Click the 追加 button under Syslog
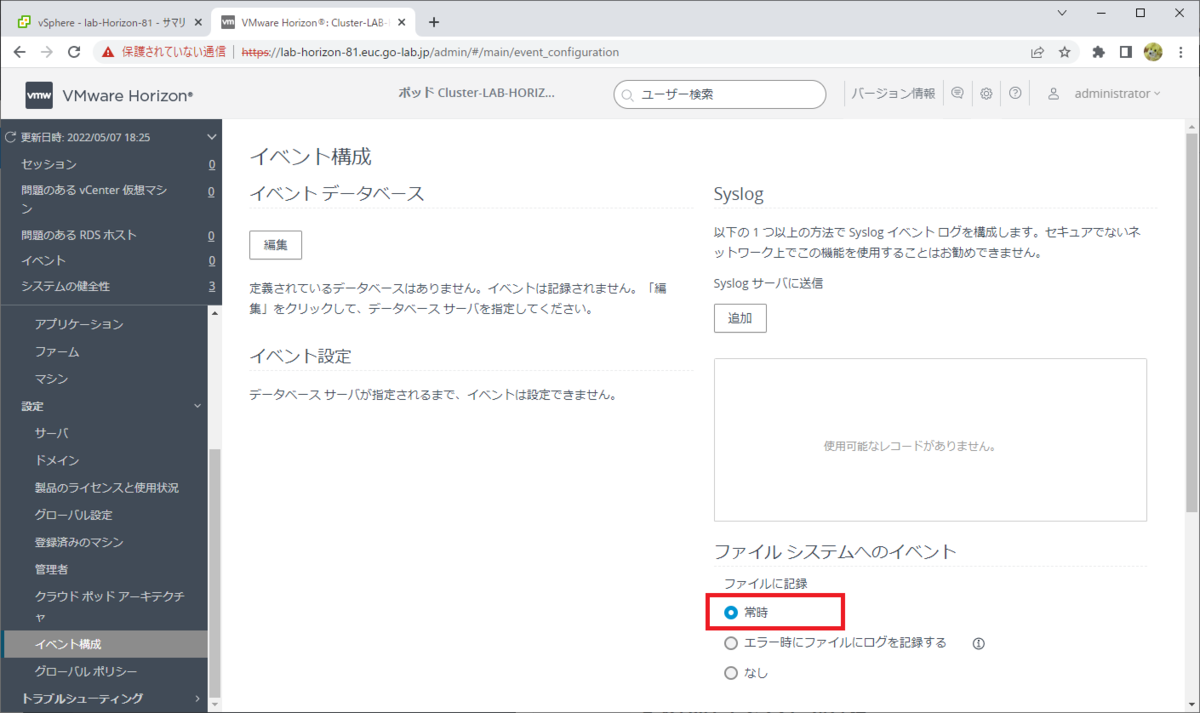Screen dimensions: 1200x713 point(740,318)
